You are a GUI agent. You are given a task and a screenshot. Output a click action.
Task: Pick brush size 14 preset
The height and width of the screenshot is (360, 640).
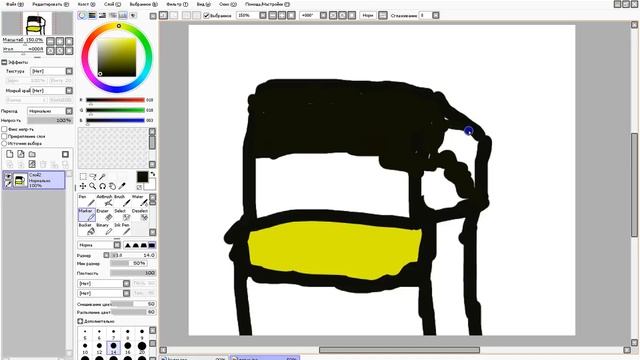coord(113,348)
